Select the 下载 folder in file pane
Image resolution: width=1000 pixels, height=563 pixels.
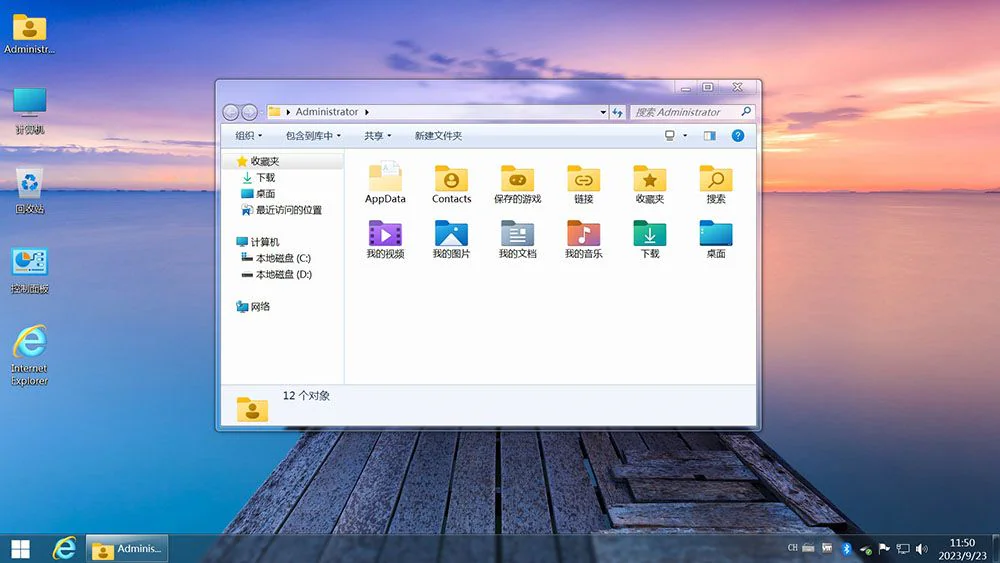tap(650, 239)
